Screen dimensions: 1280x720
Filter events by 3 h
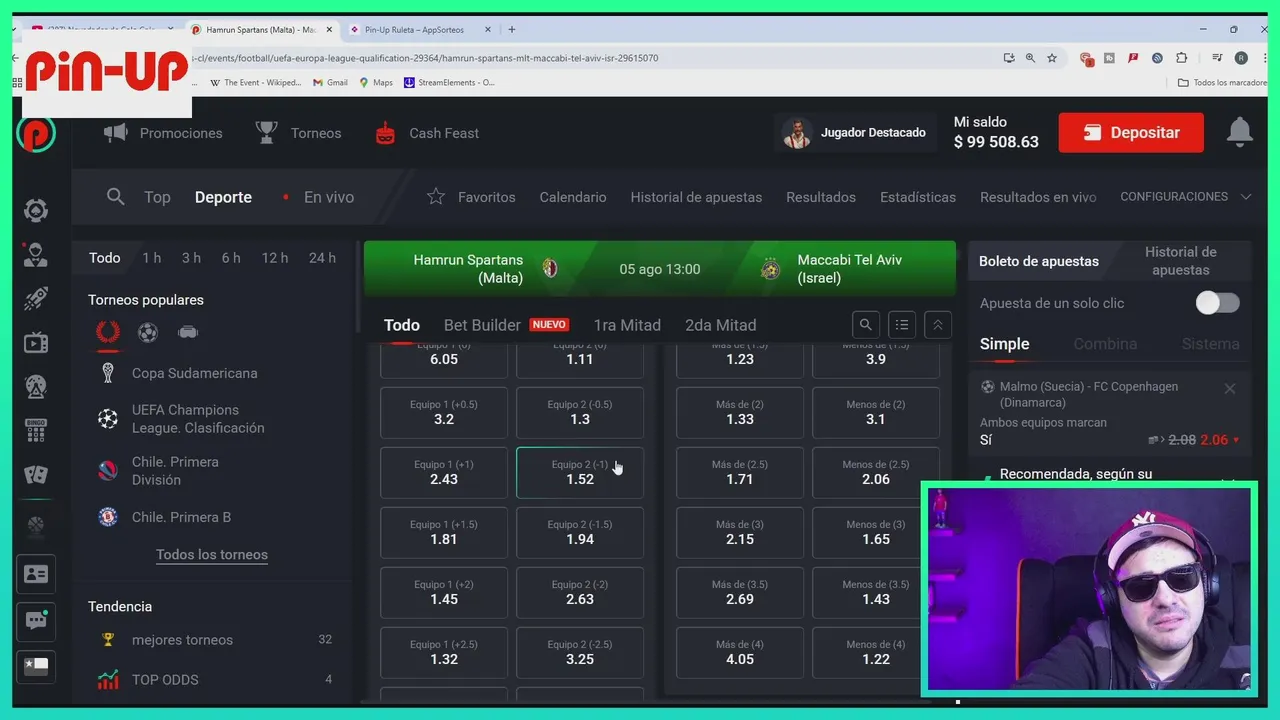[191, 258]
